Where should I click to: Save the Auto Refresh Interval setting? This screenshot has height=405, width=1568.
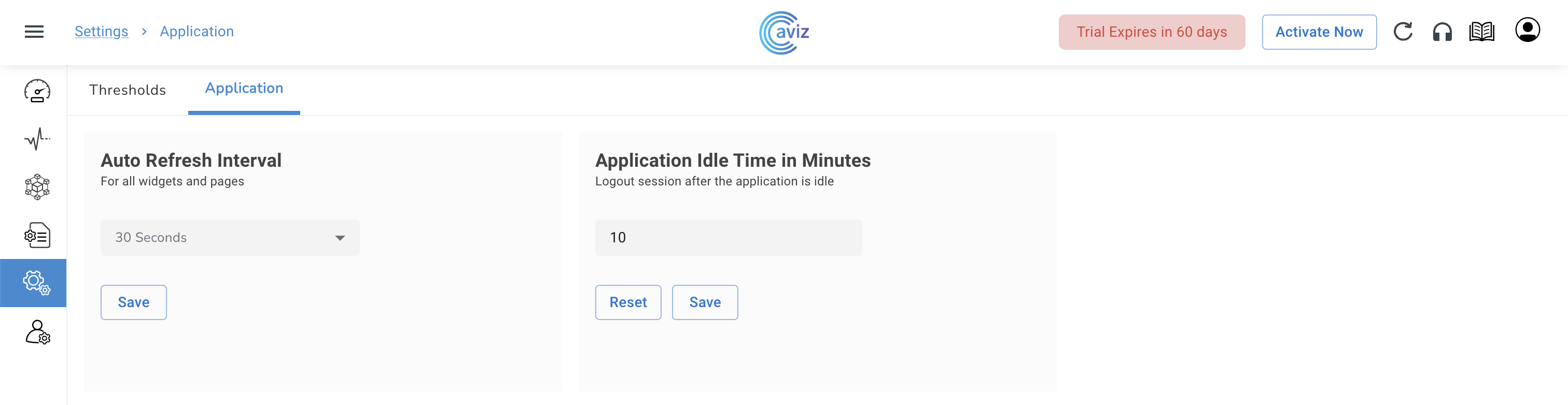click(x=133, y=302)
